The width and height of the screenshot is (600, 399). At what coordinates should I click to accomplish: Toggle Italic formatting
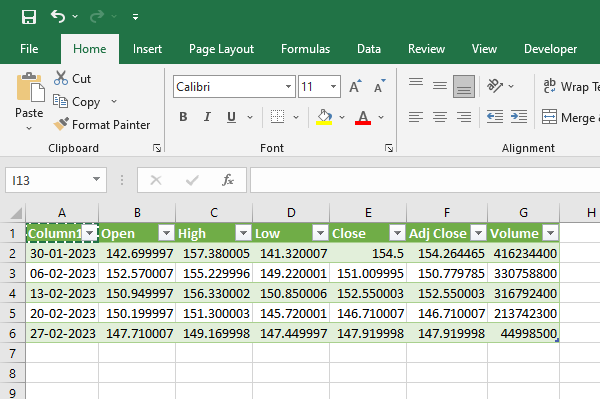(x=207, y=117)
